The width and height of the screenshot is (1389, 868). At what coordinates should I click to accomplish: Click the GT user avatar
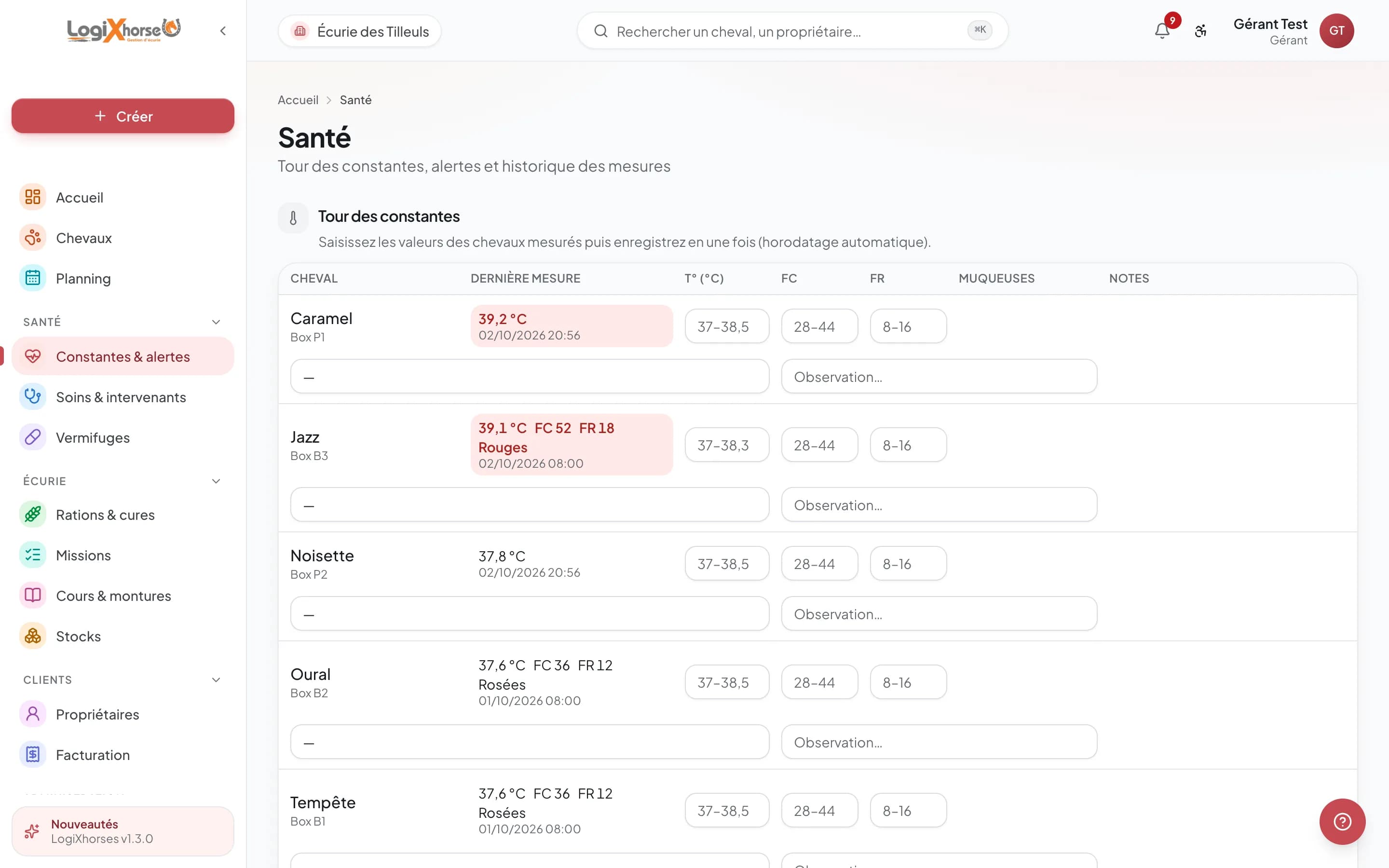1337,31
